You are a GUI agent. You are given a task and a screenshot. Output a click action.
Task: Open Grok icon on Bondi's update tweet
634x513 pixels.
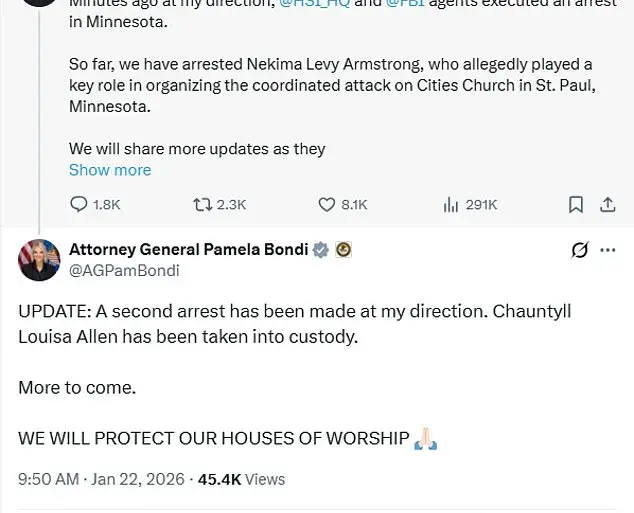(579, 250)
